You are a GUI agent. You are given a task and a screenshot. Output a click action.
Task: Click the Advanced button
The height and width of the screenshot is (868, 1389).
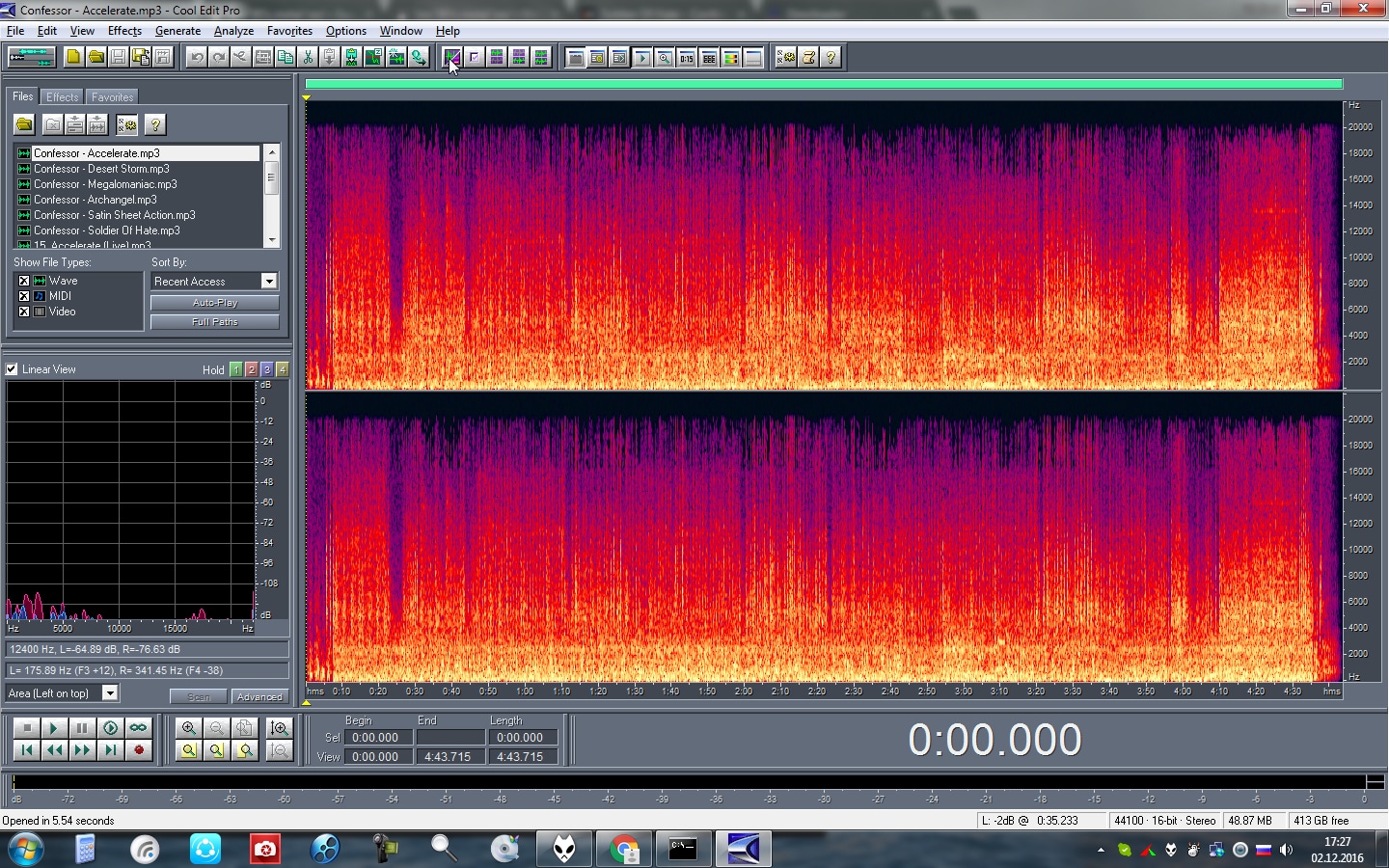259,696
